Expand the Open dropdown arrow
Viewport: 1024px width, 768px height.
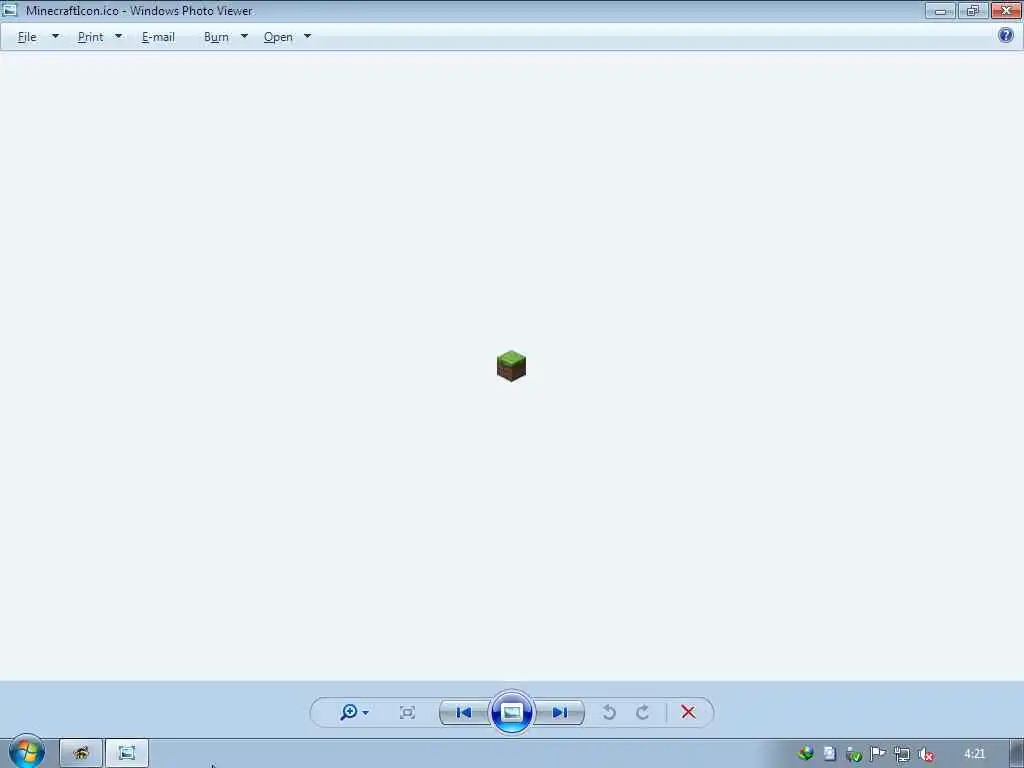tap(308, 37)
